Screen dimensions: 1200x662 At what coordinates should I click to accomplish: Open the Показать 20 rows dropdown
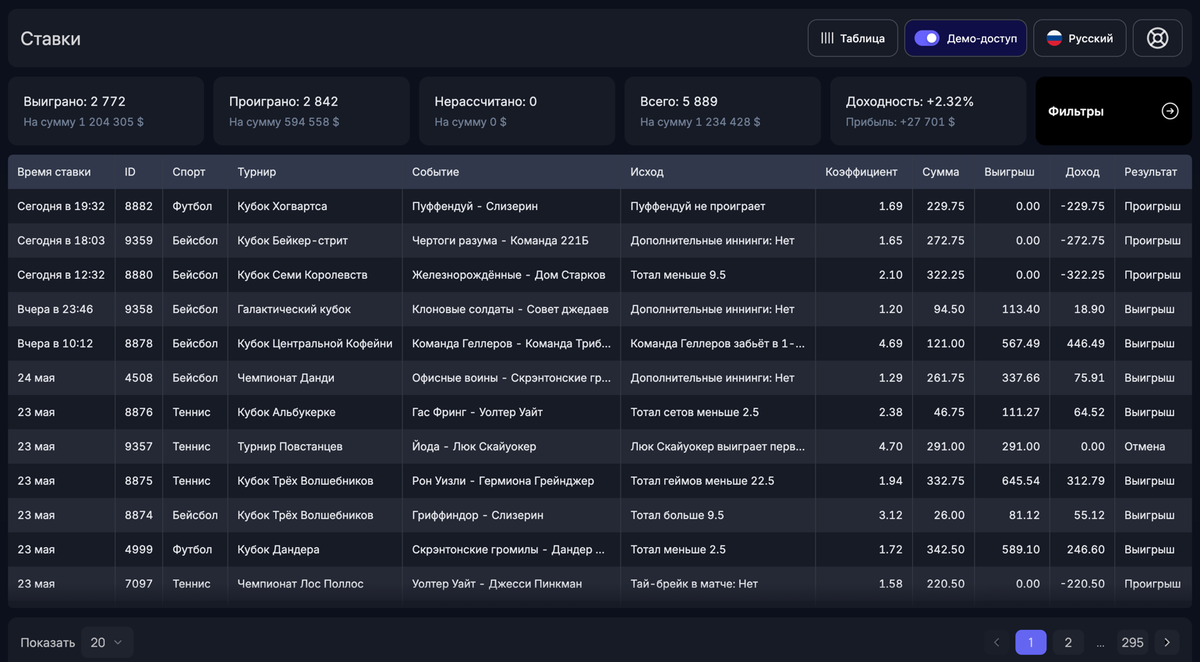click(x=108, y=643)
